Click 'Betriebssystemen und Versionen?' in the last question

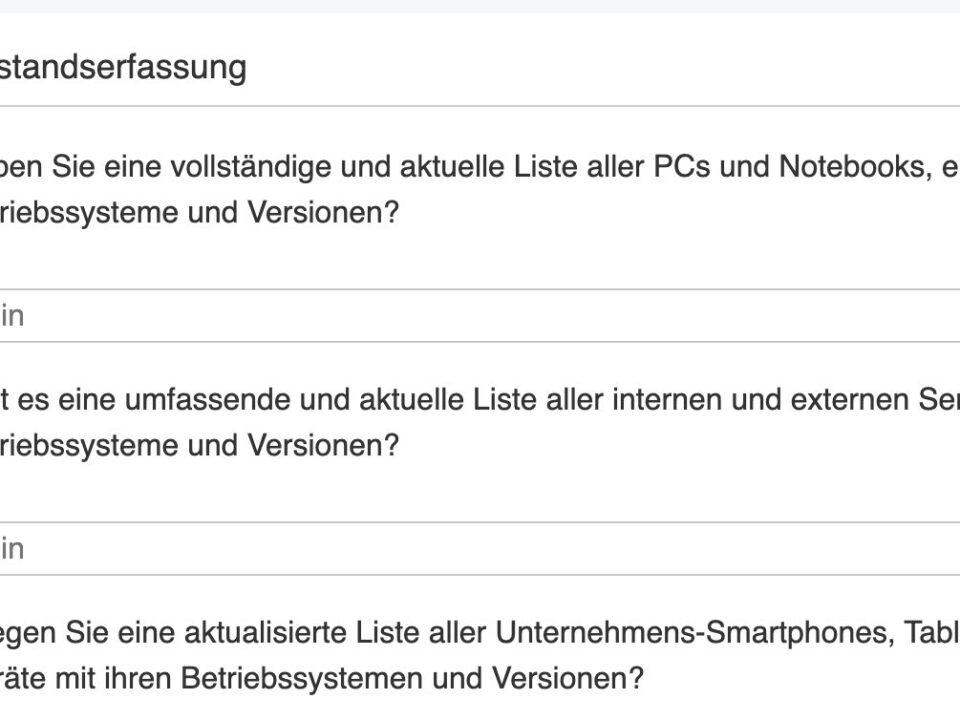(x=412, y=678)
